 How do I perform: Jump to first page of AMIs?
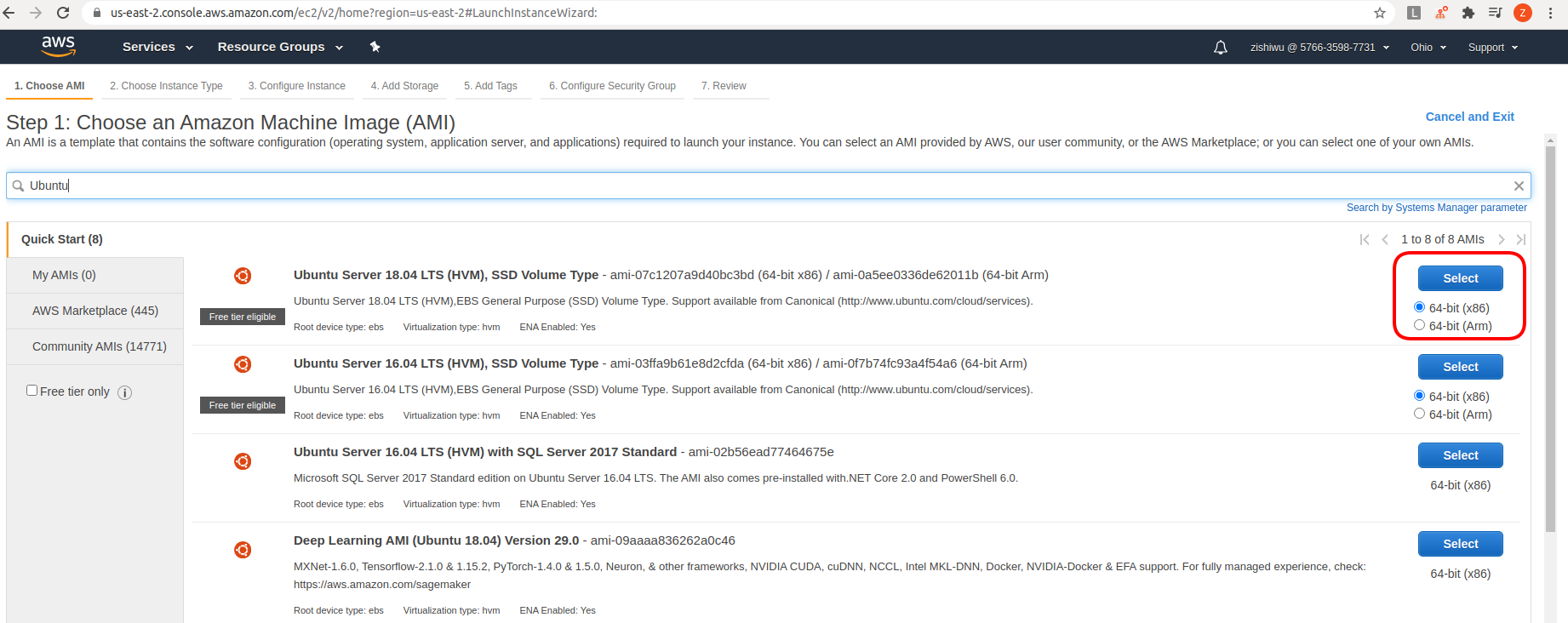(1365, 239)
